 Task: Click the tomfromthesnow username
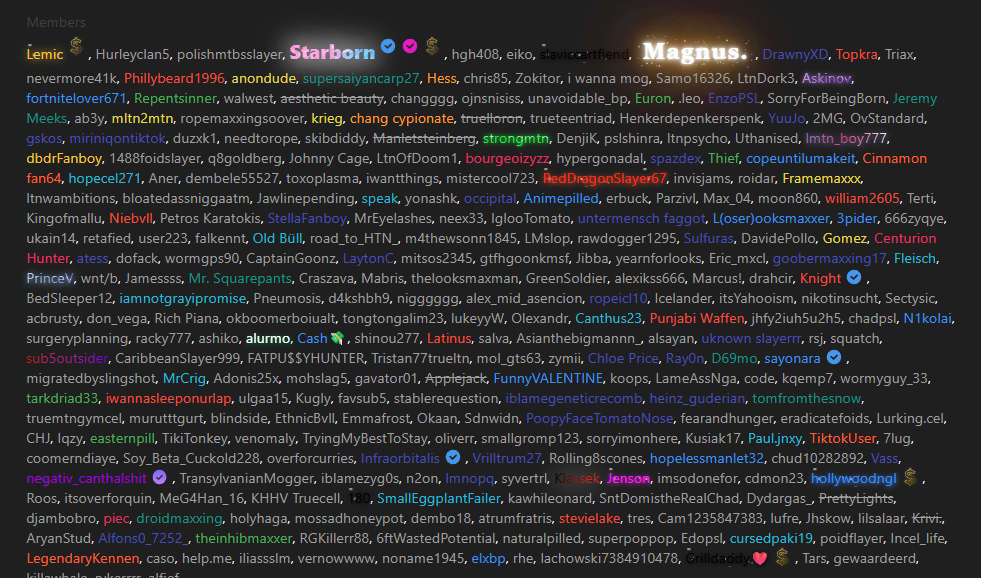(x=806, y=398)
